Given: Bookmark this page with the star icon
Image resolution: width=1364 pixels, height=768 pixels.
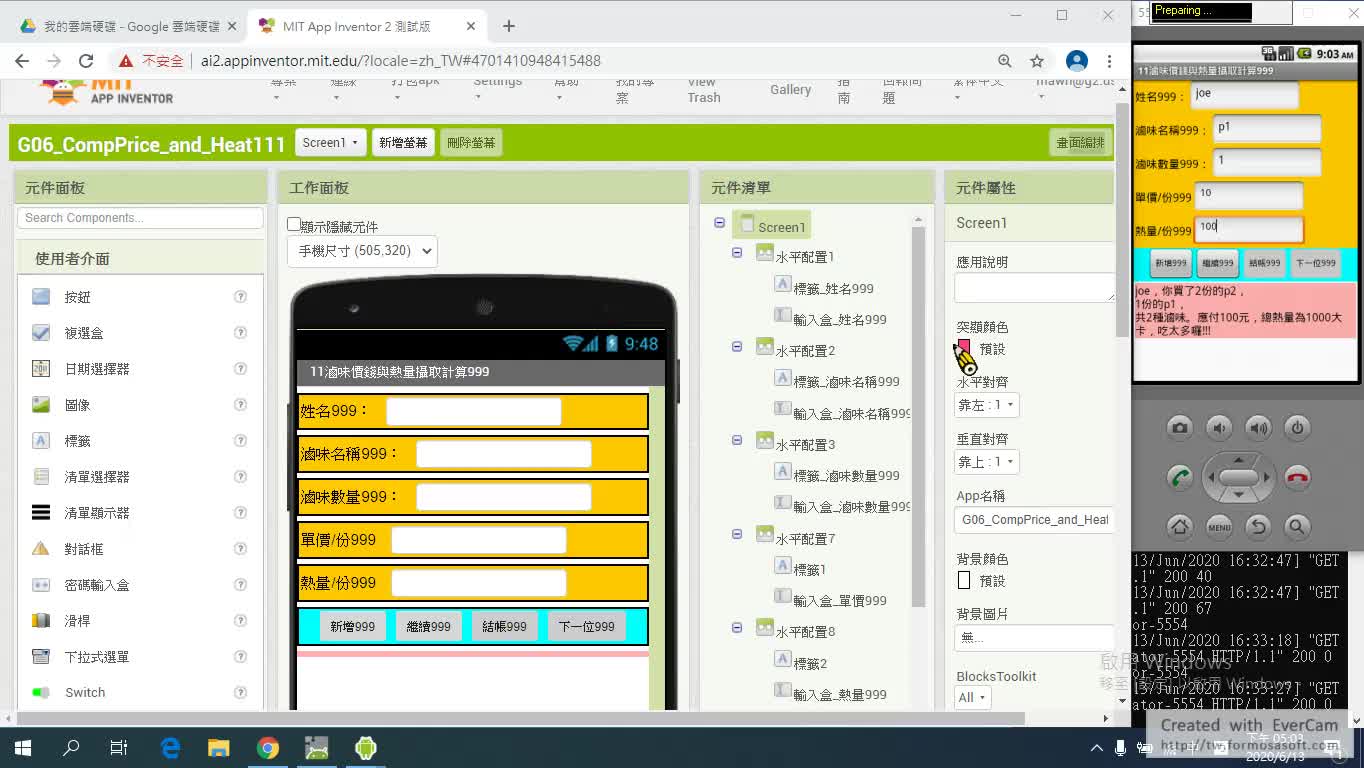Looking at the screenshot, I should 1037,61.
